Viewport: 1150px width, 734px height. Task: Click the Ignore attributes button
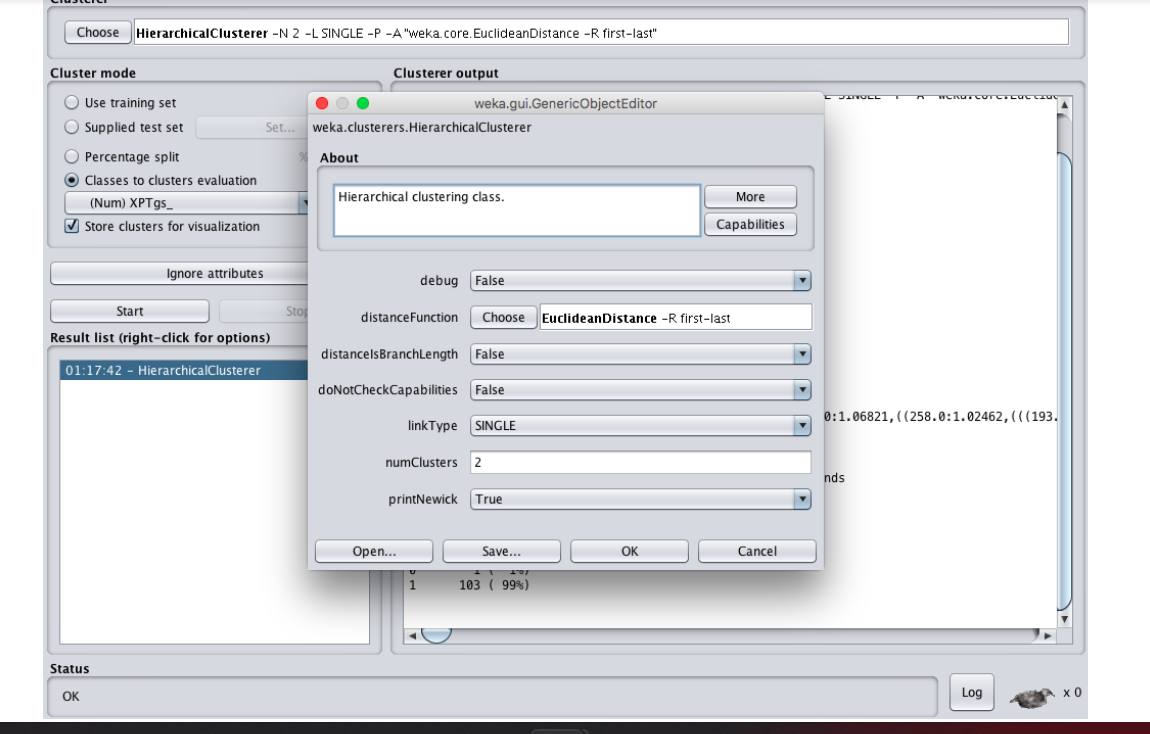click(179, 274)
